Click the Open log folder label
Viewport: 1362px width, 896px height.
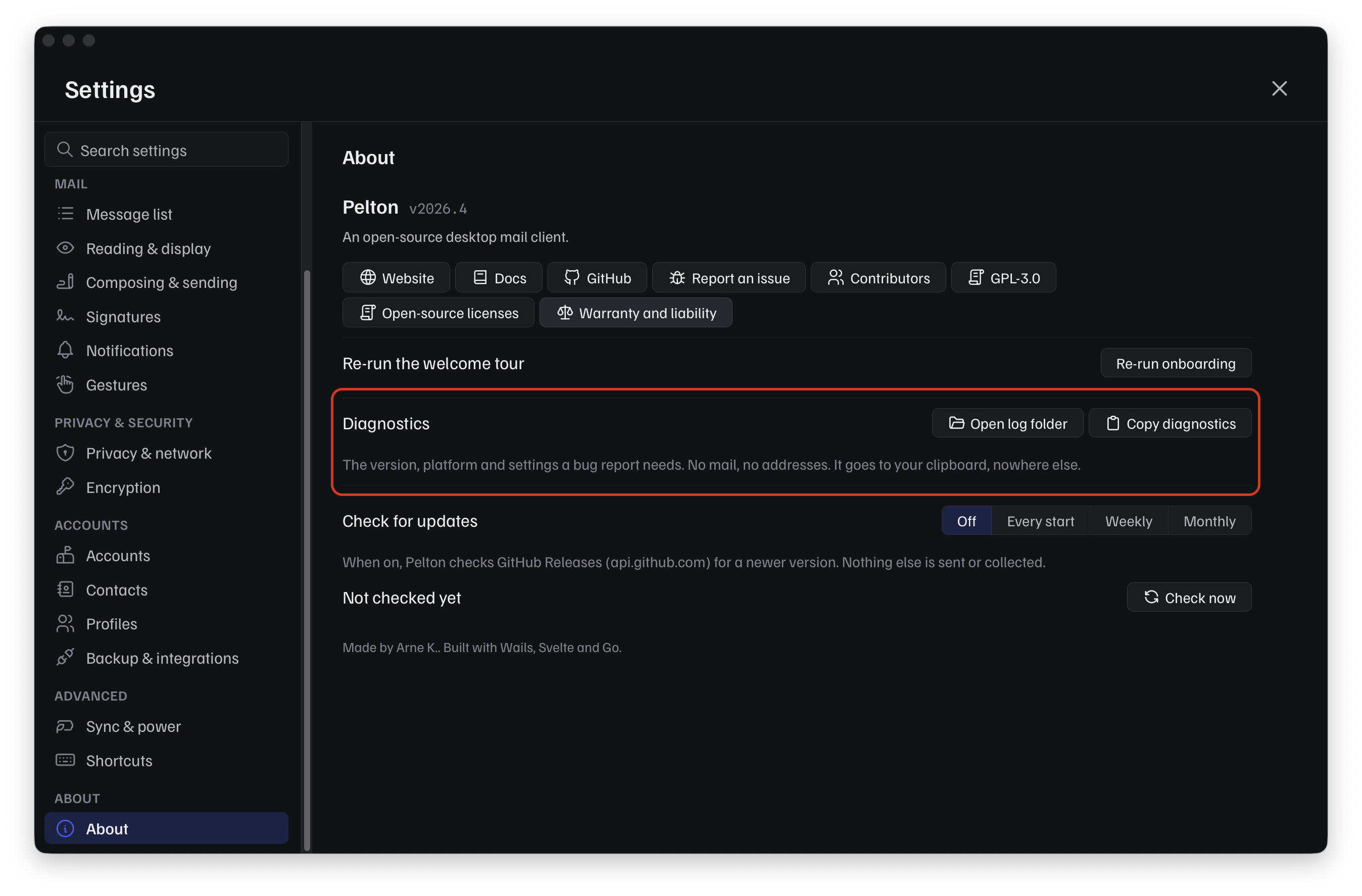click(x=1018, y=423)
